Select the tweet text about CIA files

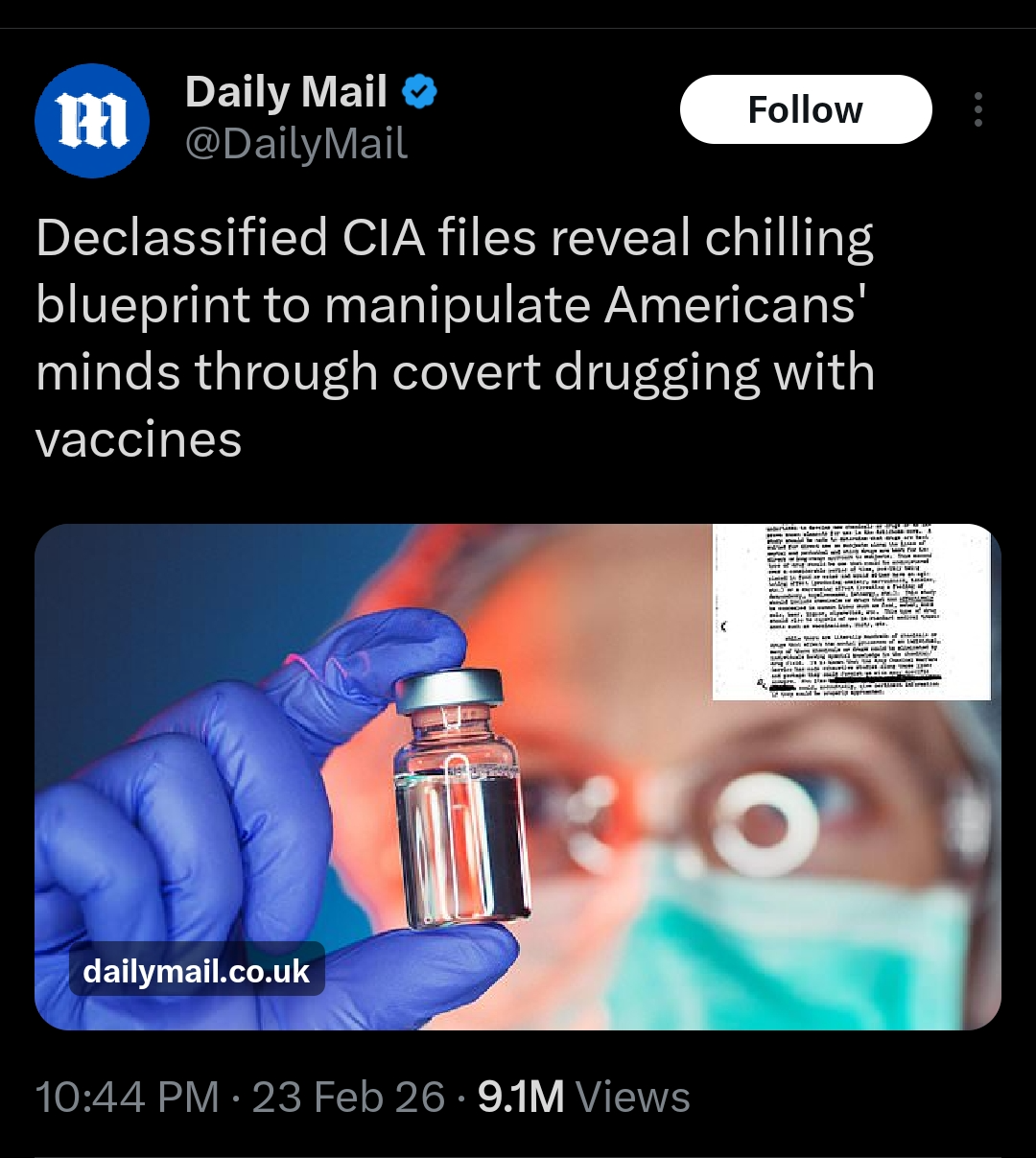click(456, 338)
